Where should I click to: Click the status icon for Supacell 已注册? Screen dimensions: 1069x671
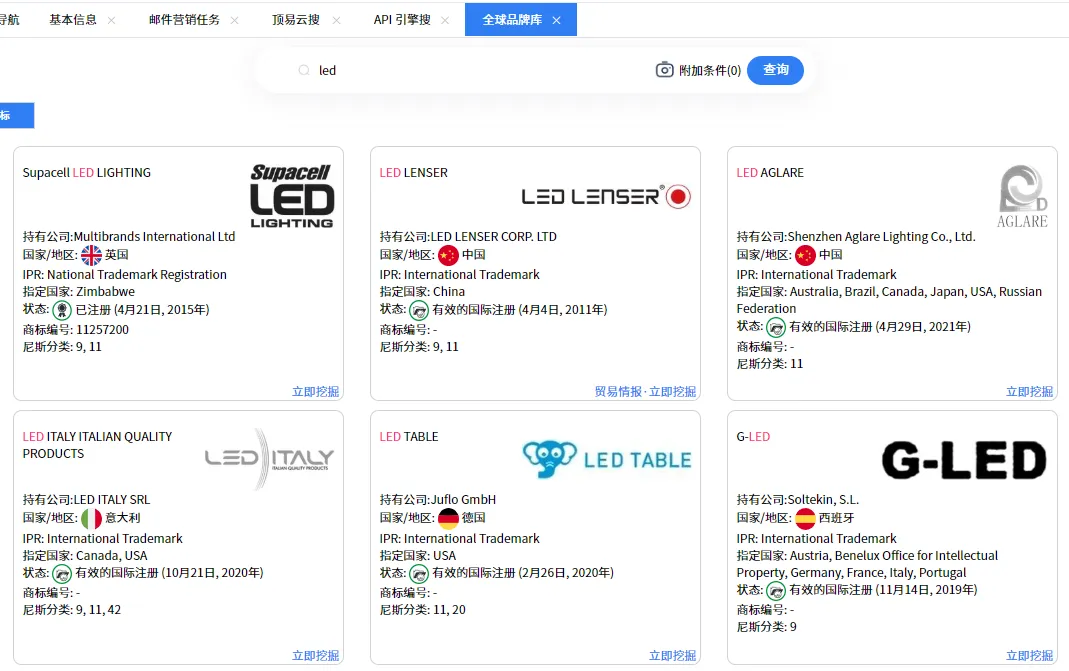point(62,310)
